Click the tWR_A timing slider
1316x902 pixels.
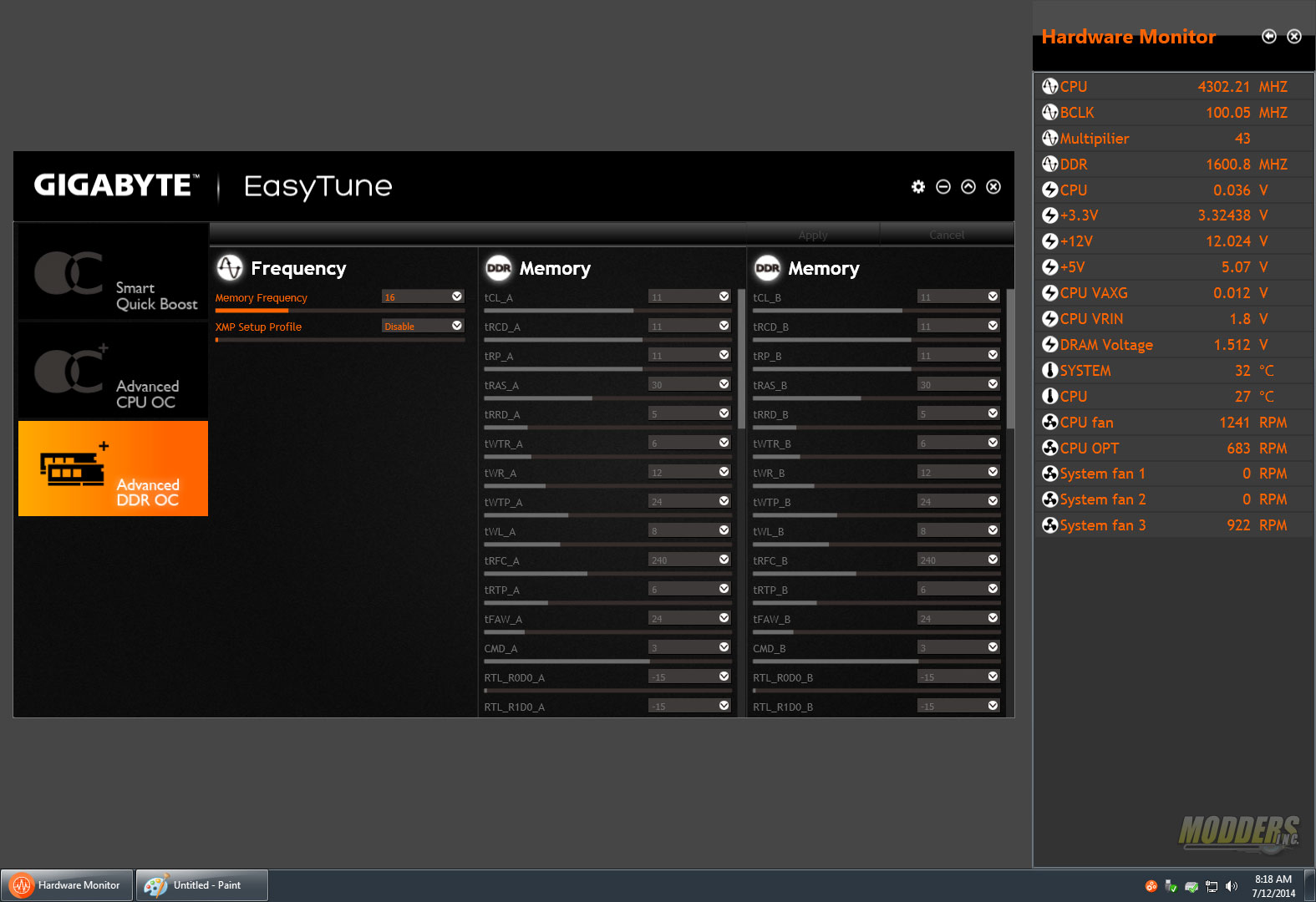(608, 486)
